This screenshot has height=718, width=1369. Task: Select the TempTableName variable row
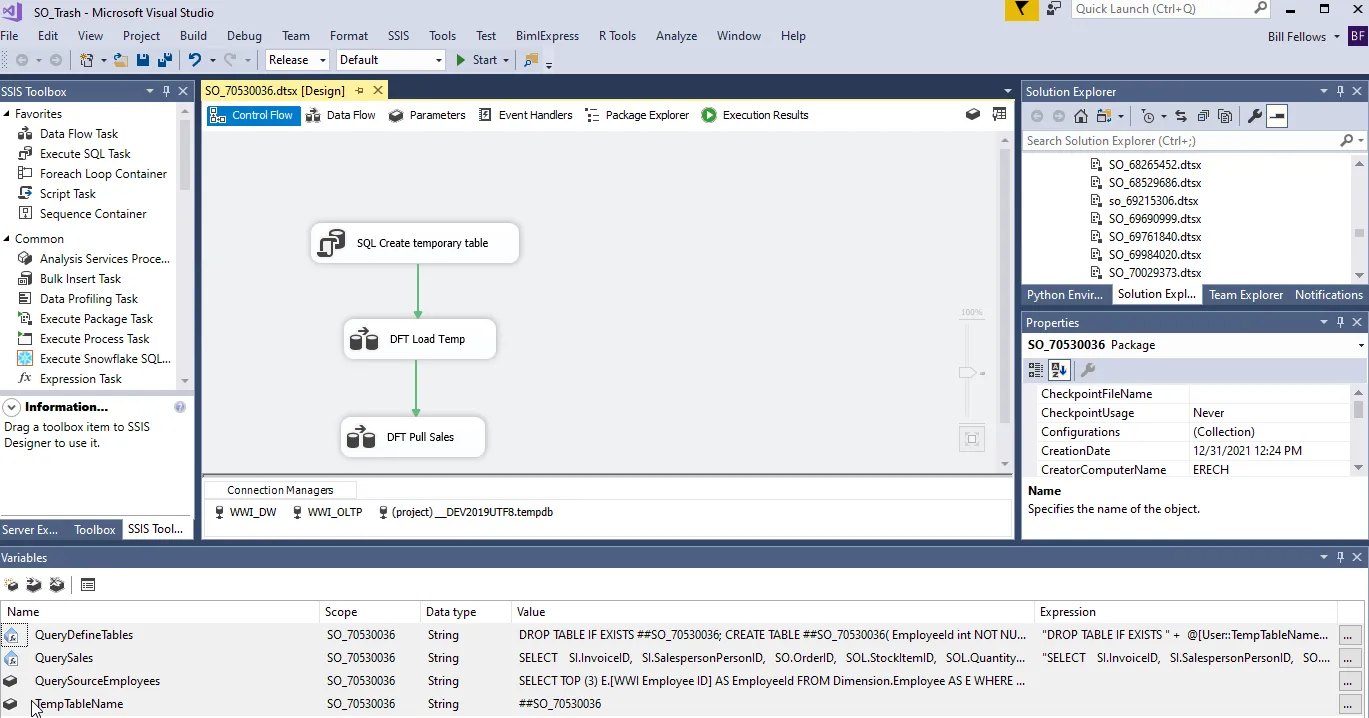668,704
